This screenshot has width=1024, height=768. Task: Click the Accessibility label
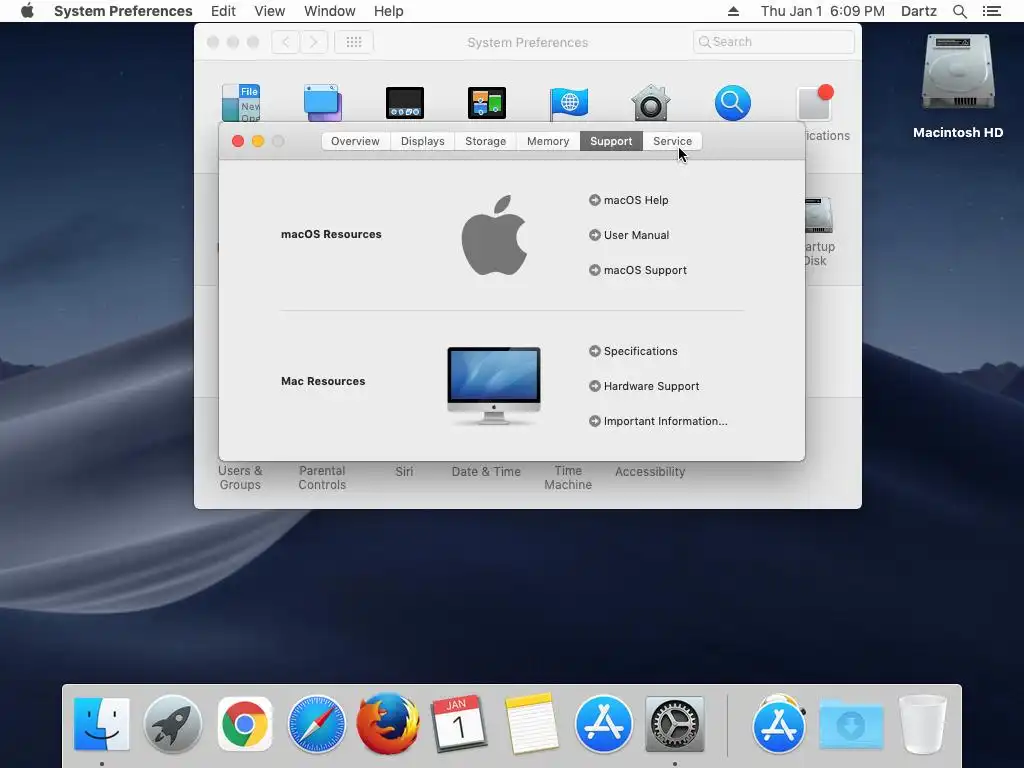click(650, 472)
